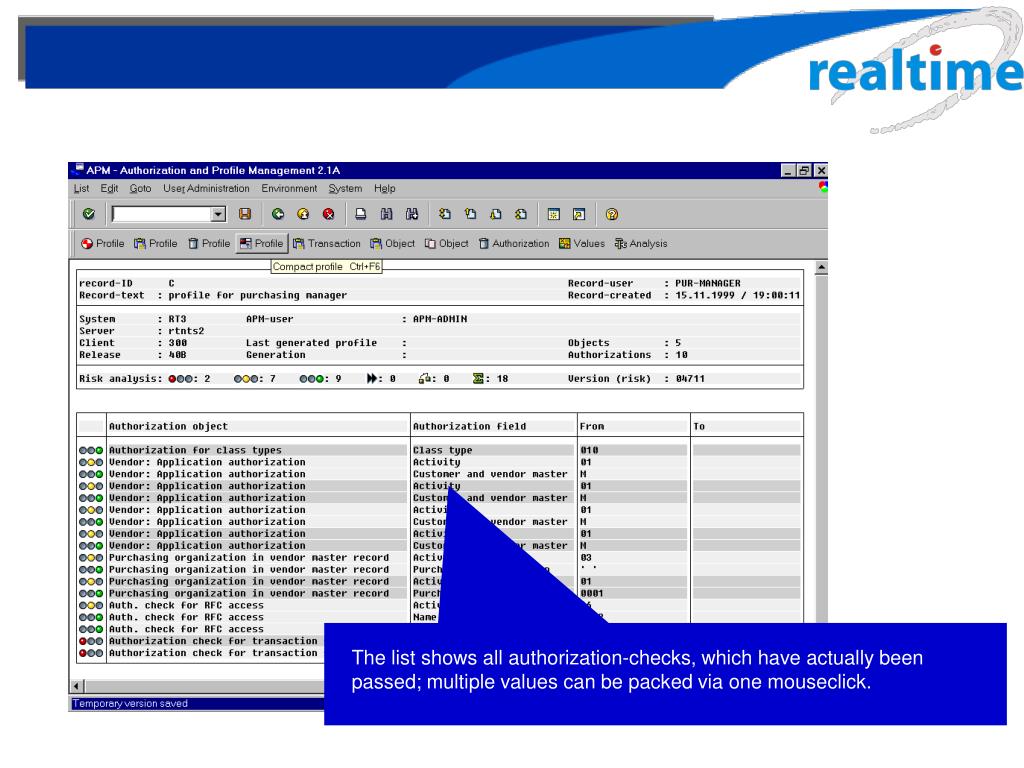Click the yellow traffic light risk count
Viewport: 1024px width, 768px height.
[255, 379]
